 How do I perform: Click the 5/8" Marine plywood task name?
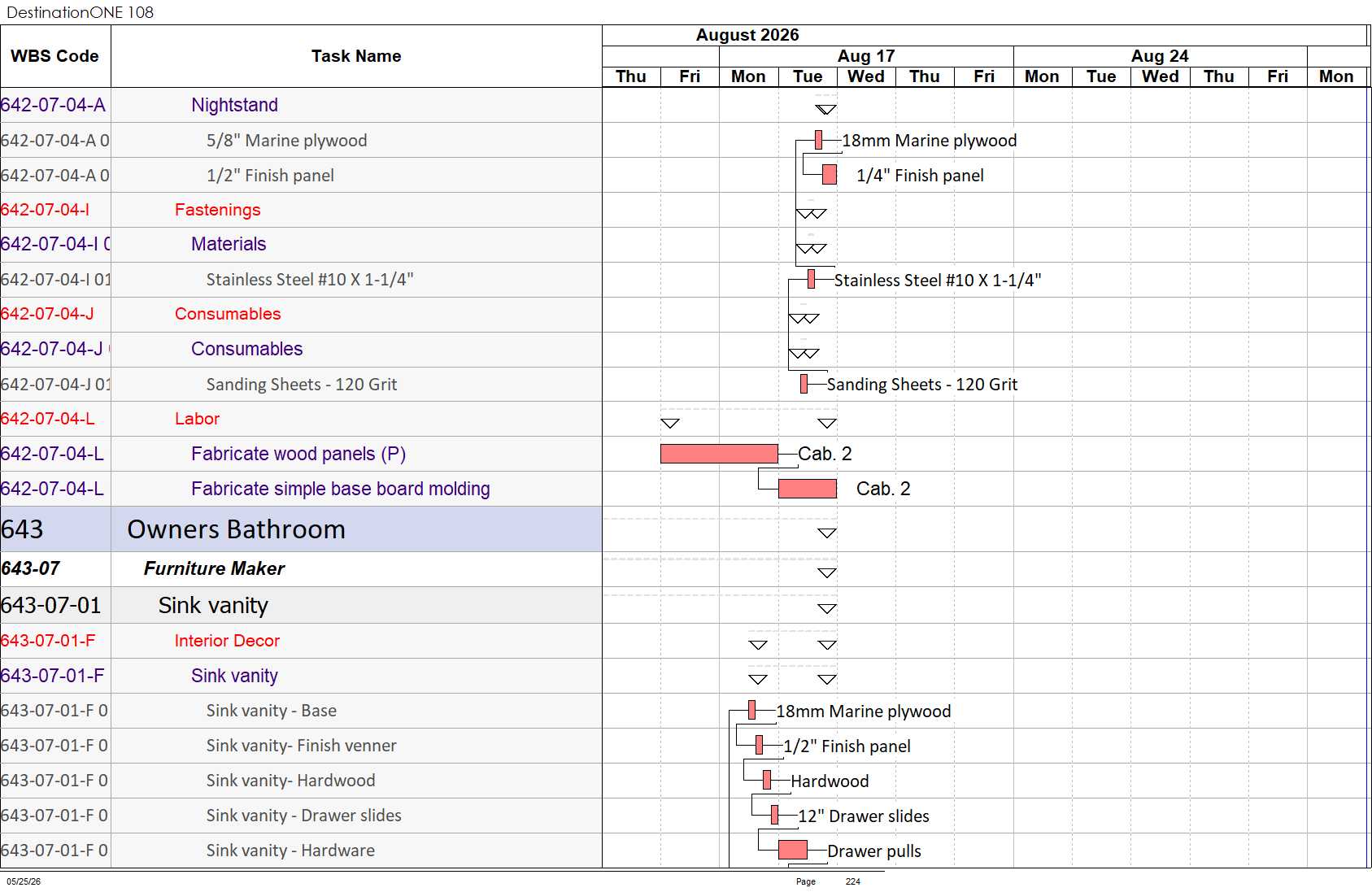pos(286,140)
